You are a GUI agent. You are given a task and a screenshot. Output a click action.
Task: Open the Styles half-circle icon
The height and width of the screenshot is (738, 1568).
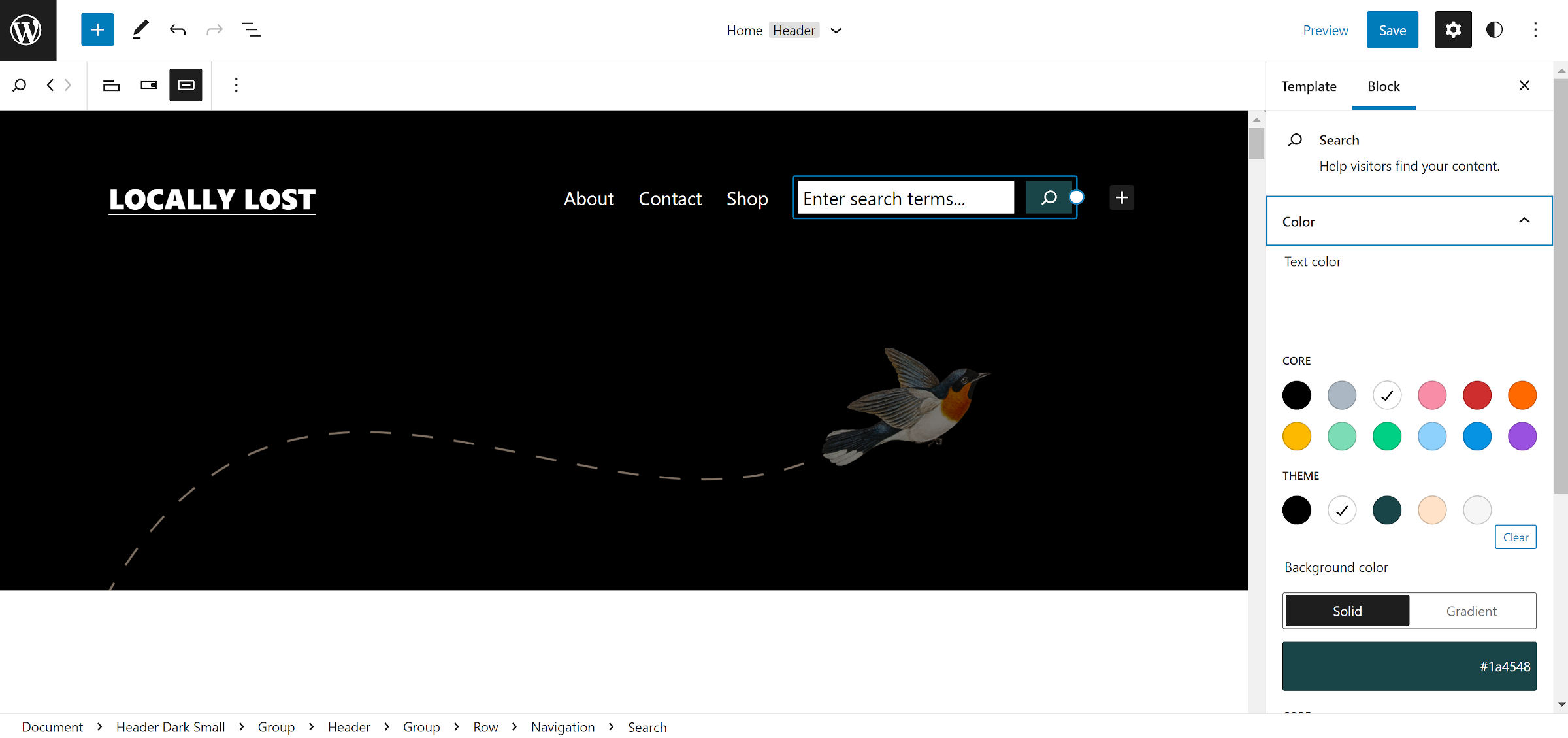[x=1494, y=29]
